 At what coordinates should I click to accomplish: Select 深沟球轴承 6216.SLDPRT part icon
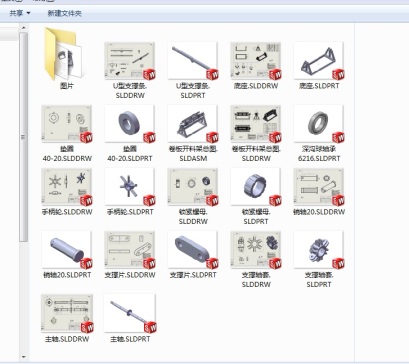(x=319, y=124)
